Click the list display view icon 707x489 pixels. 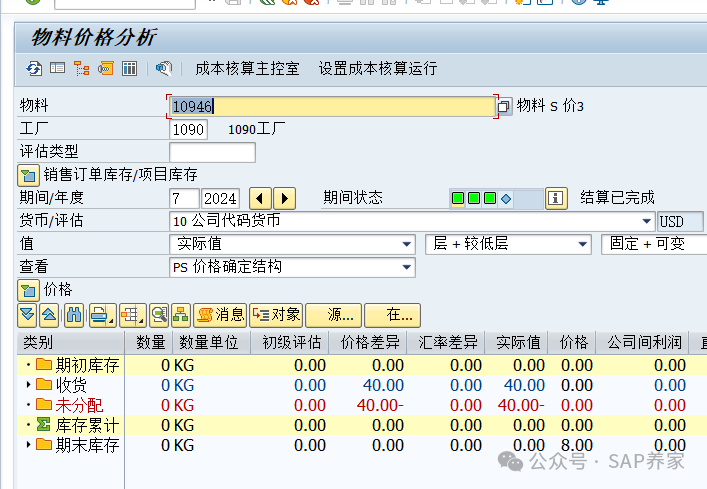tap(57, 69)
